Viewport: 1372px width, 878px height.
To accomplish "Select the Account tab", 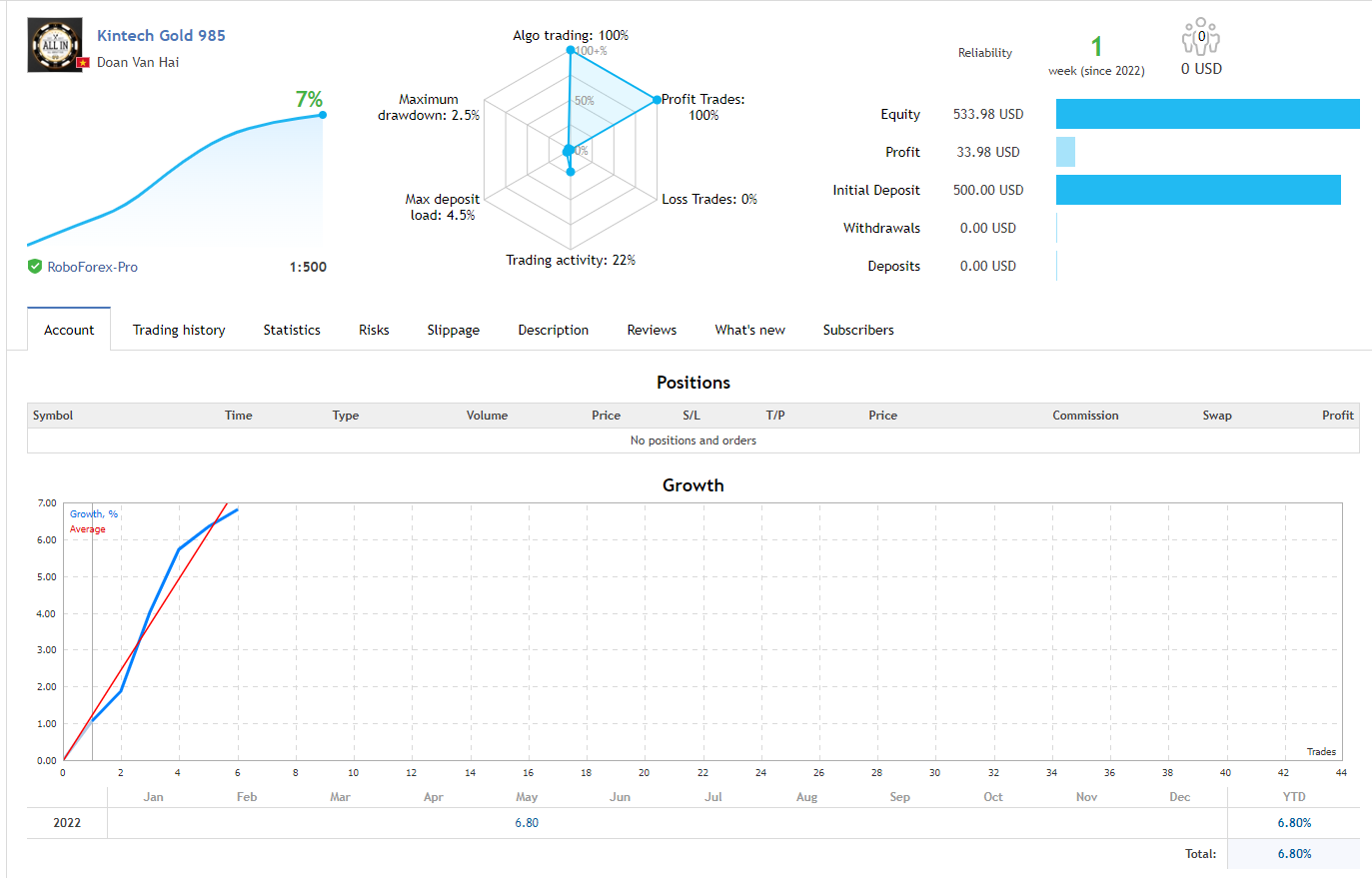I will coord(69,330).
